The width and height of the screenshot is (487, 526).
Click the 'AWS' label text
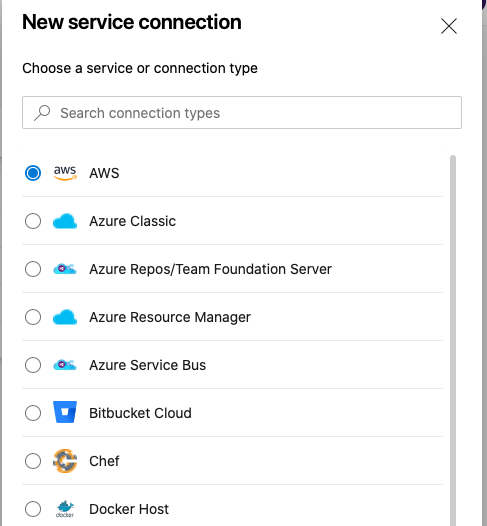(104, 173)
